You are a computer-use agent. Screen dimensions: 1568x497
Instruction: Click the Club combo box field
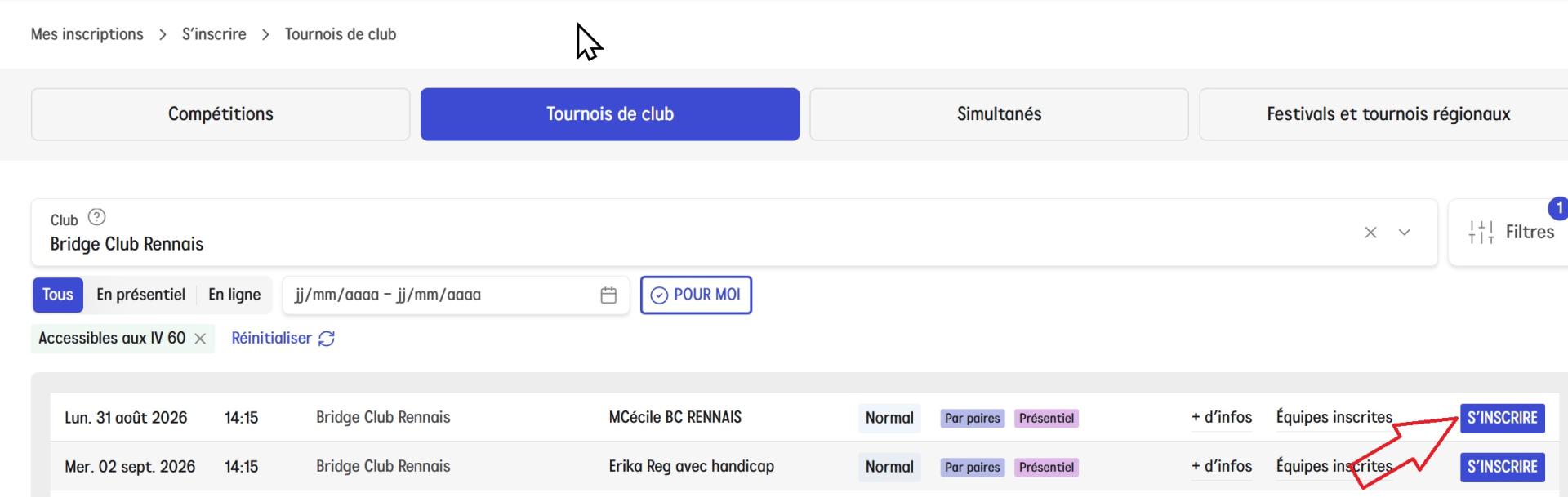click(x=734, y=233)
